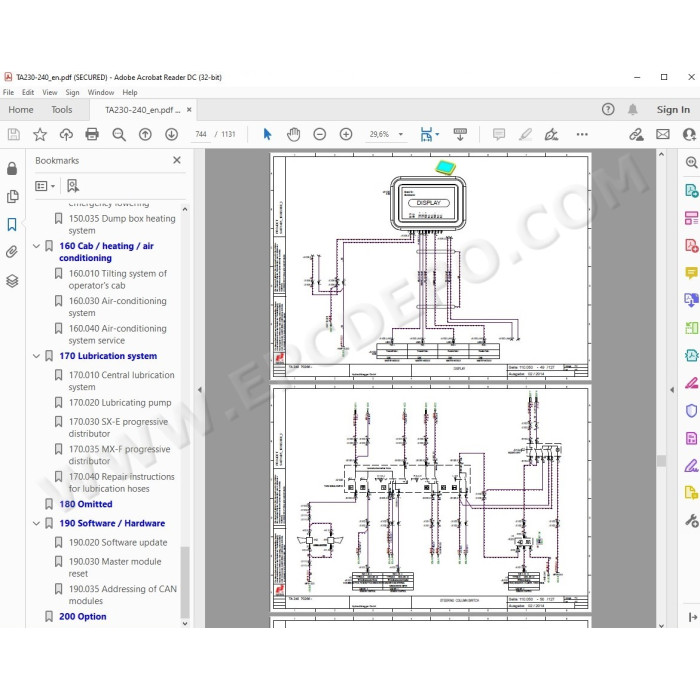Open Protect shield tool in right pane
Viewport: 700px width, 700px height.
pos(691,410)
